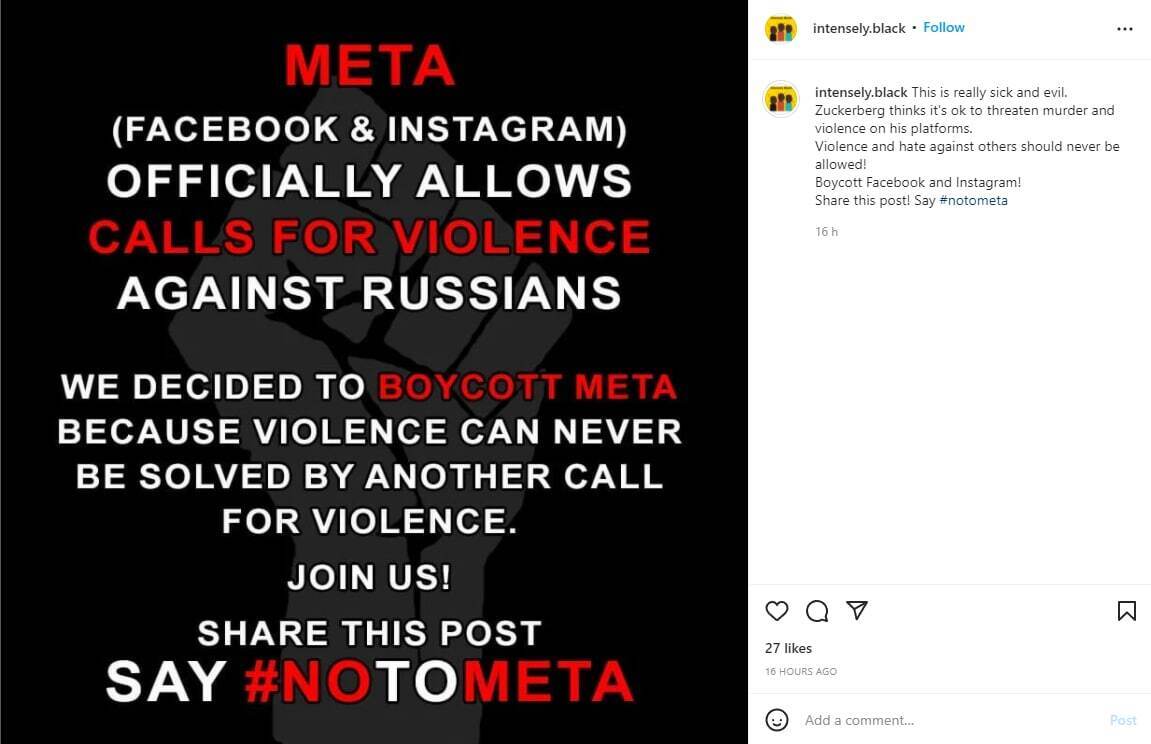This screenshot has height=744, width=1151.
Task: Share post using paper plane icon
Action: 857,610
